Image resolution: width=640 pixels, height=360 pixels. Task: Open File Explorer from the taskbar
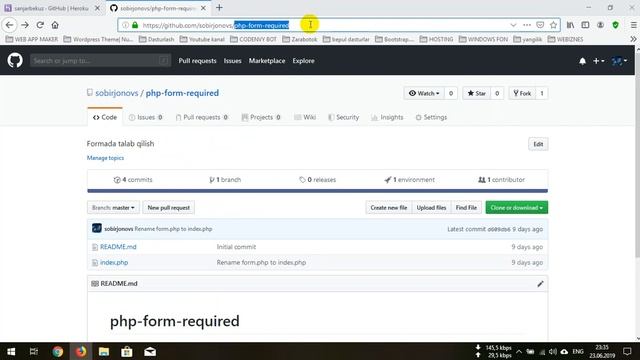pyautogui.click(x=104, y=351)
